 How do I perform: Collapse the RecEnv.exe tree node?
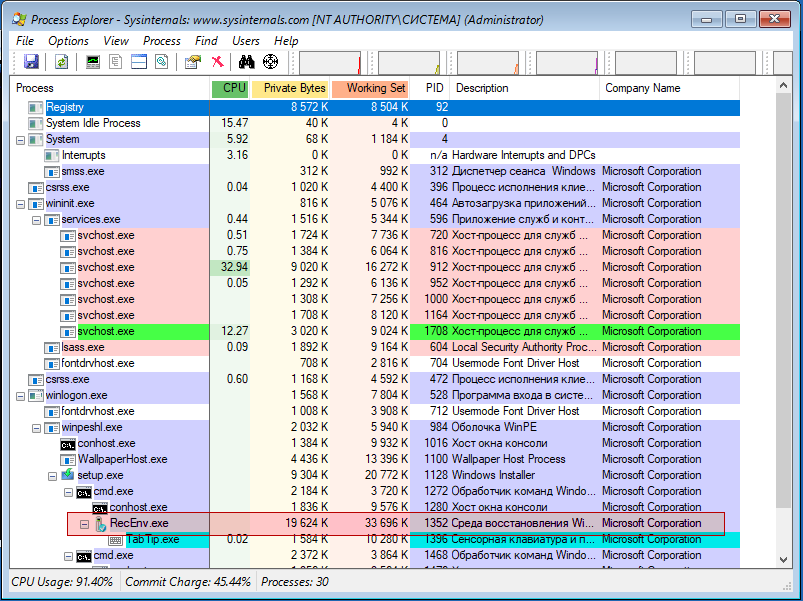click(84, 524)
